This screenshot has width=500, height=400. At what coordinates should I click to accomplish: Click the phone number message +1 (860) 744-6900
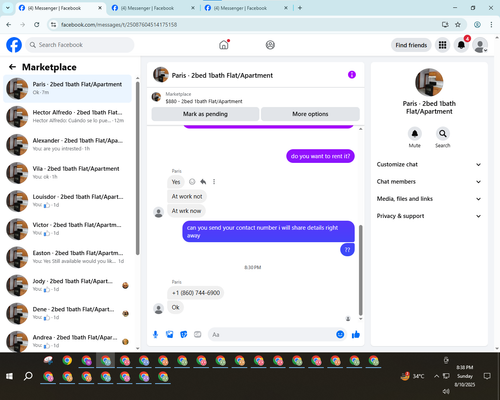tap(196, 293)
